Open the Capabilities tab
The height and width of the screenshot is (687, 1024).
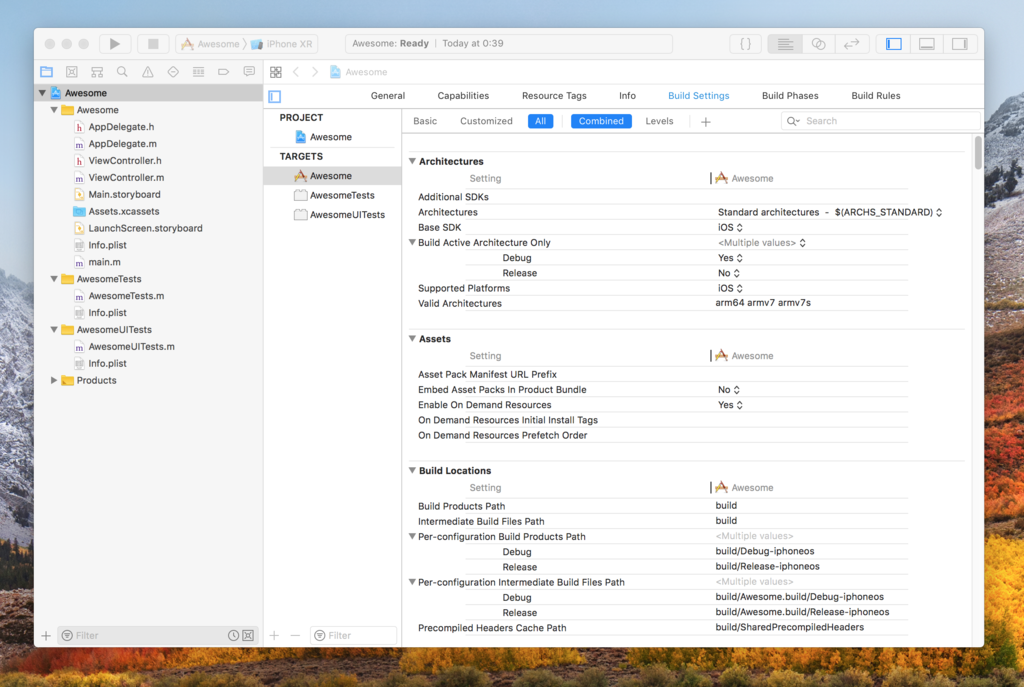[x=463, y=95]
